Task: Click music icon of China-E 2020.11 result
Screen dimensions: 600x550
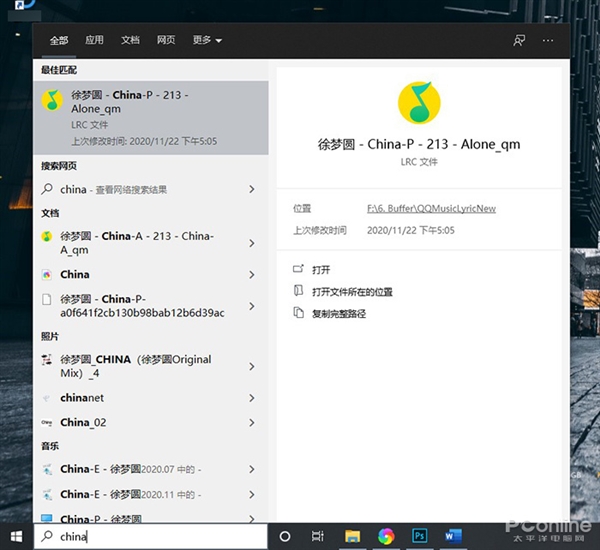Action: (x=47, y=495)
